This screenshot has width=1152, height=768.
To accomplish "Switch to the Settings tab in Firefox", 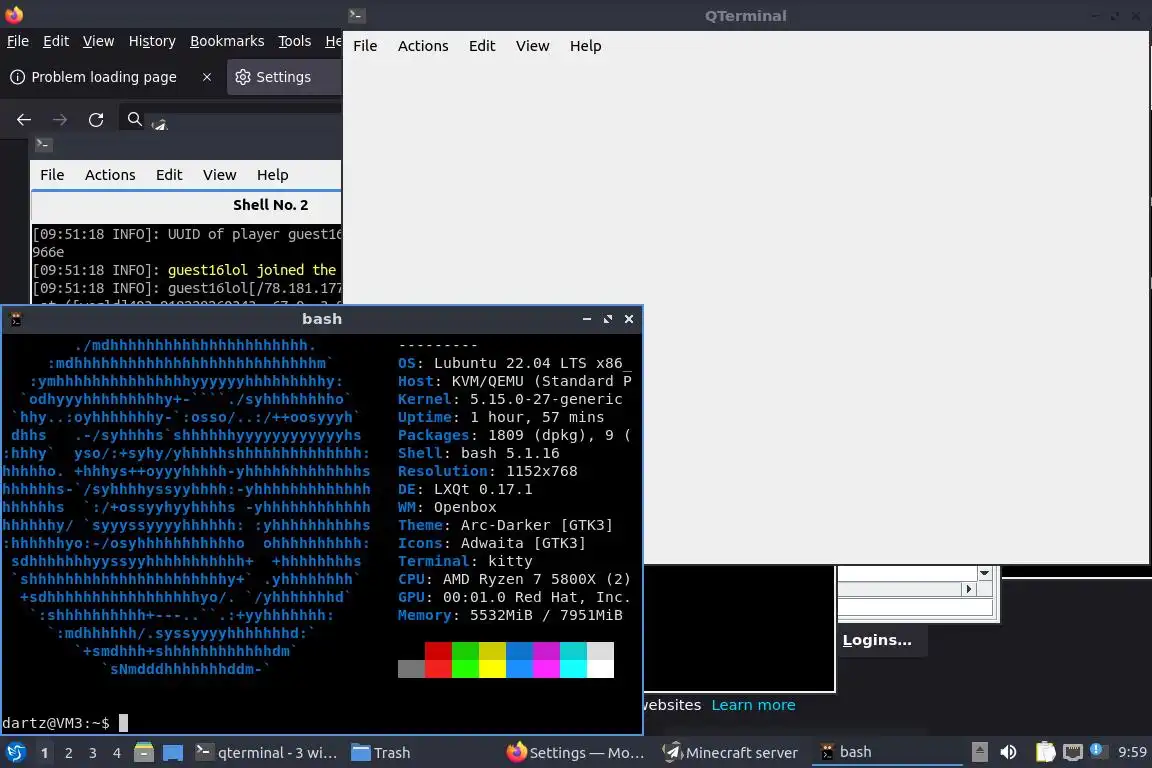I will point(284,76).
